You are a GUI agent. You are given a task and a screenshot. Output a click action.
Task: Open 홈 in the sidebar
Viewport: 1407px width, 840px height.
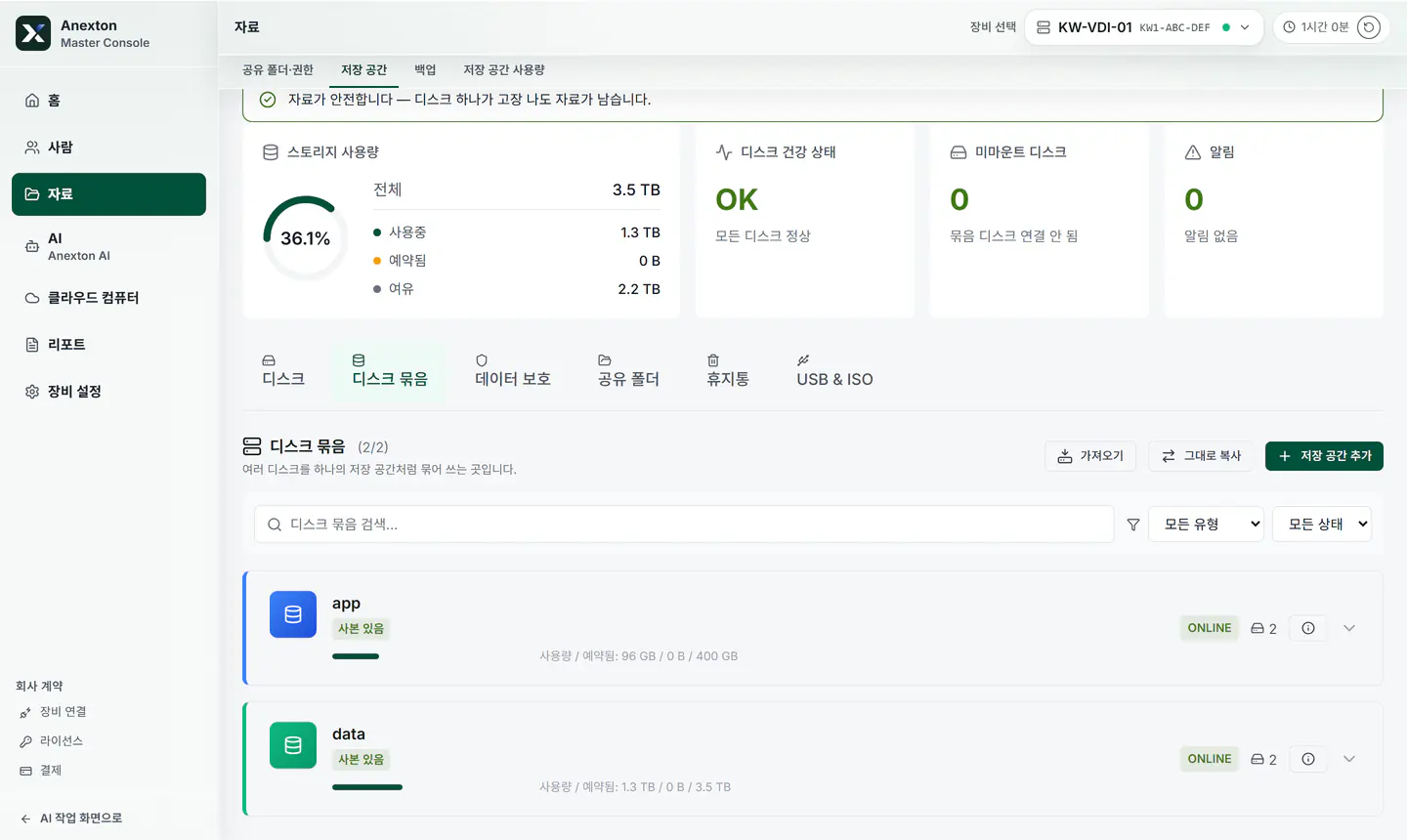[x=108, y=101]
